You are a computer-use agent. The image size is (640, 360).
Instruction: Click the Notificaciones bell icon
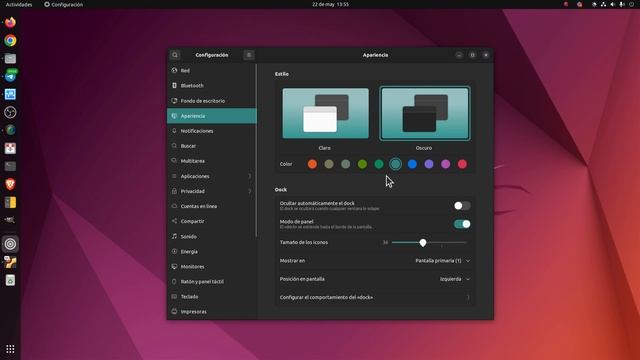point(174,131)
